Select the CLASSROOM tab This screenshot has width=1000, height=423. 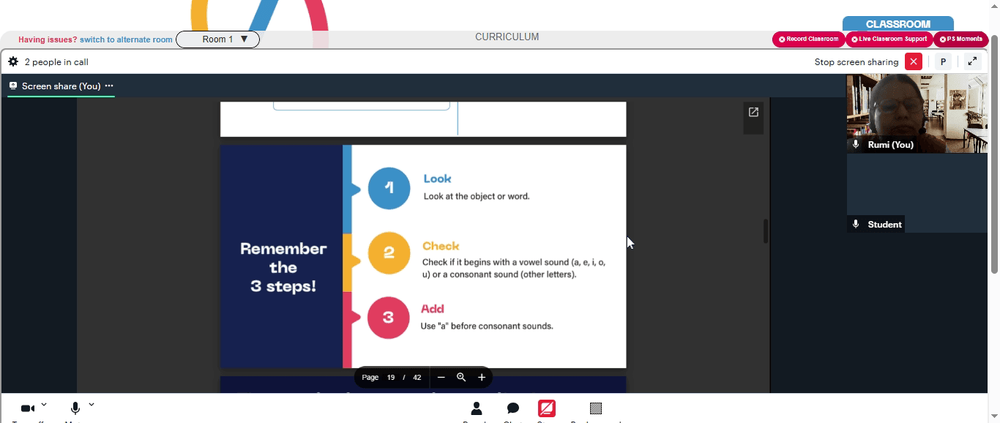[898, 24]
